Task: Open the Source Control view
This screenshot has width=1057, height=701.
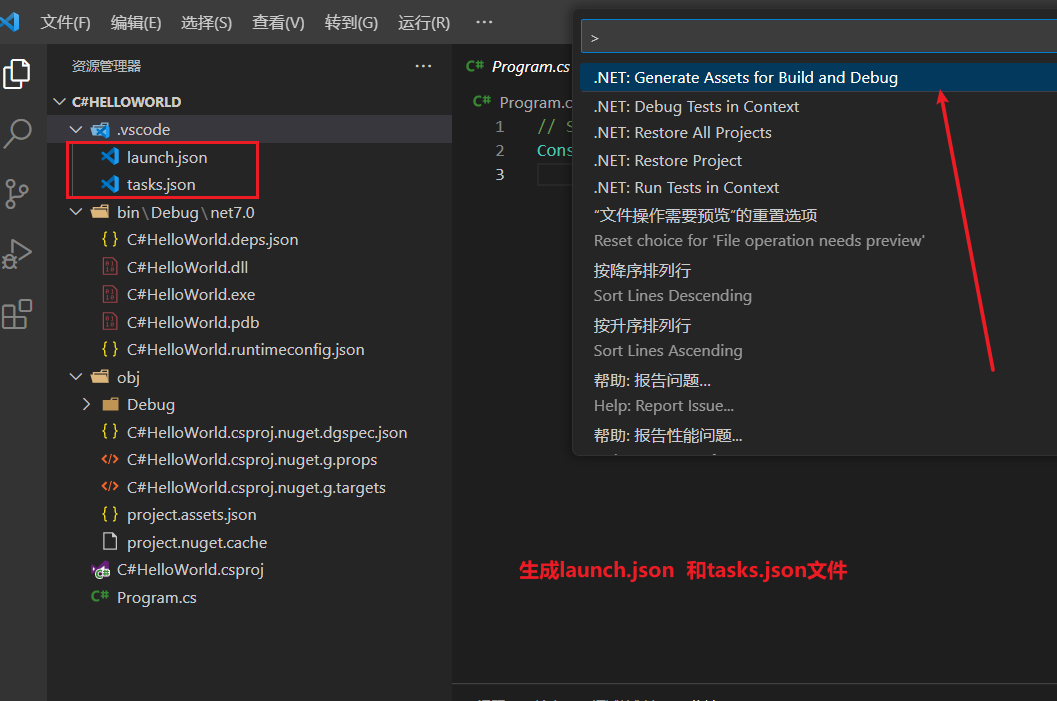Action: pyautogui.click(x=17, y=194)
